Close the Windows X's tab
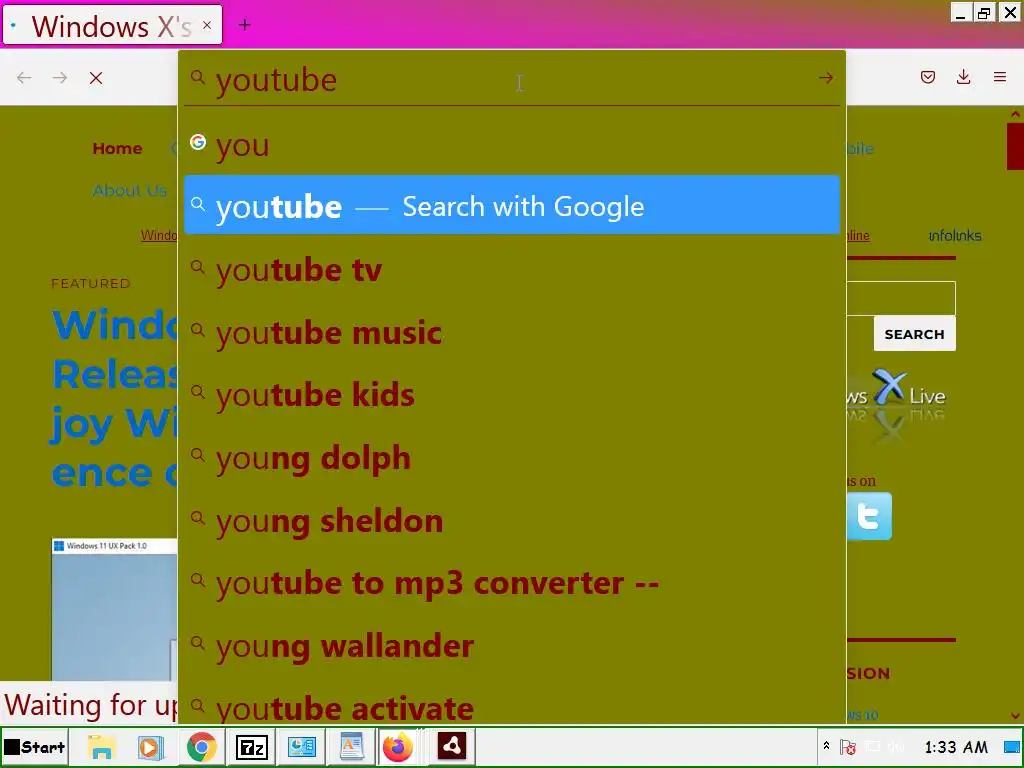Viewport: 1024px width, 768px height. 207,25
